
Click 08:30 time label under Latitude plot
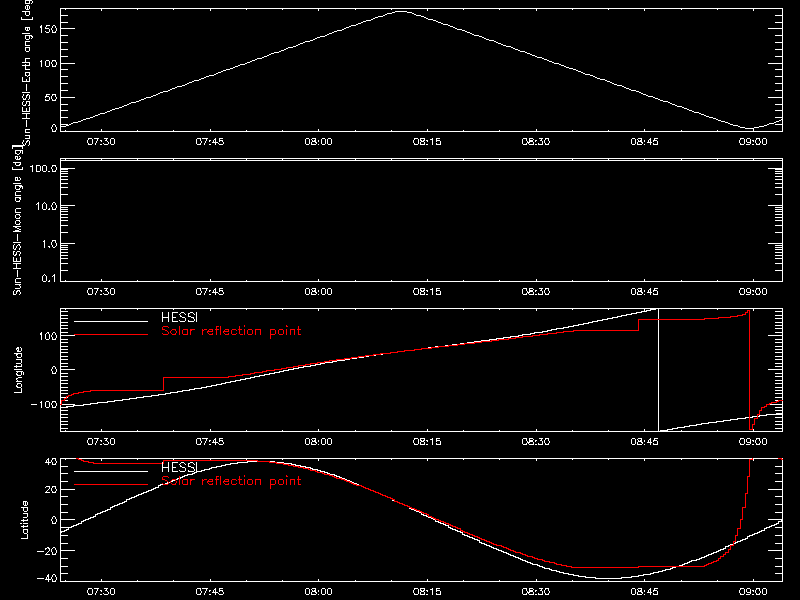click(536, 592)
